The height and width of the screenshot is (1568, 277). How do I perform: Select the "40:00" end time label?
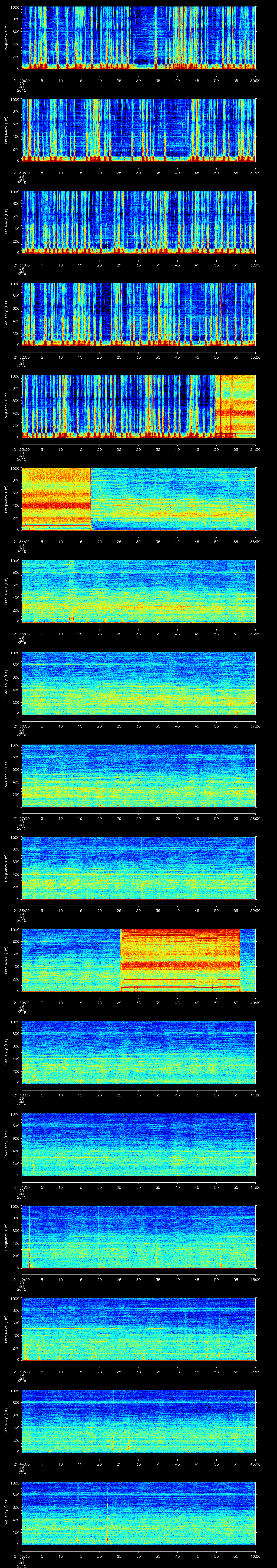[x=256, y=1003]
